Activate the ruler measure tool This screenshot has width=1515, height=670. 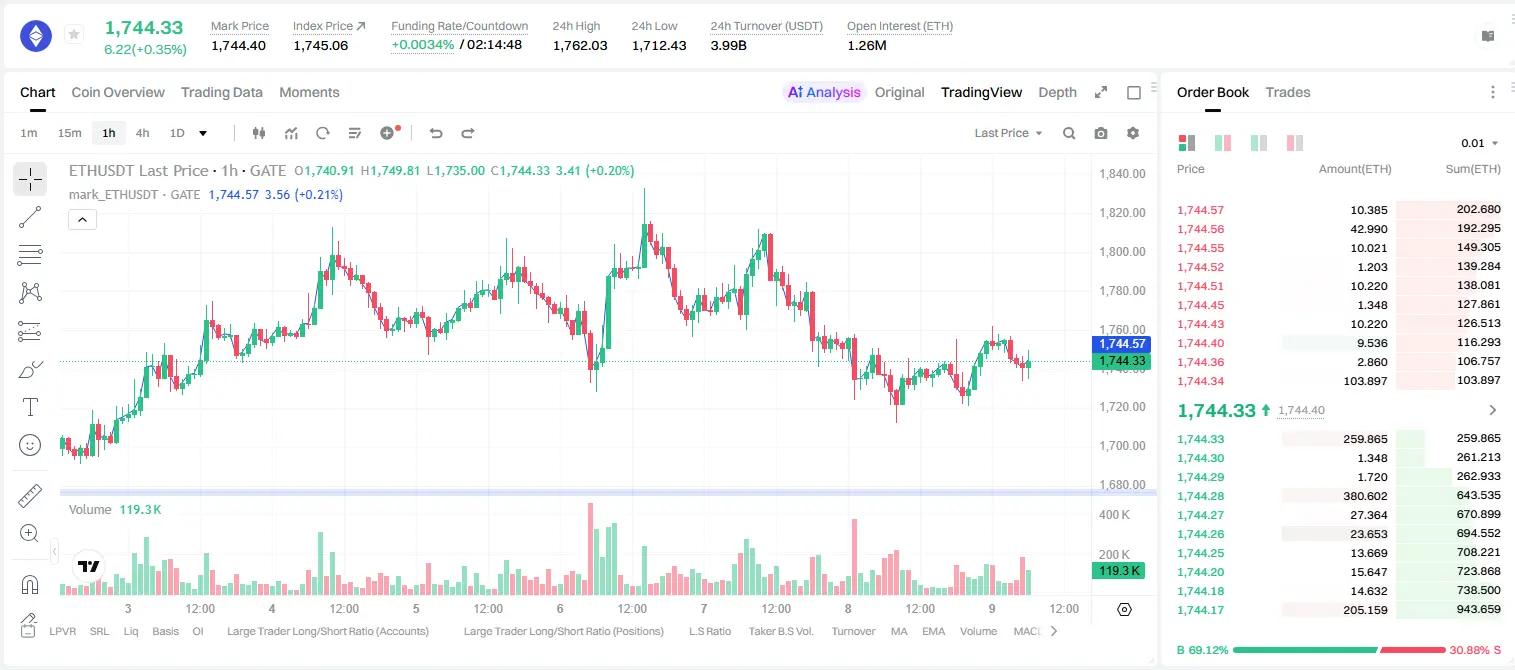click(30, 495)
